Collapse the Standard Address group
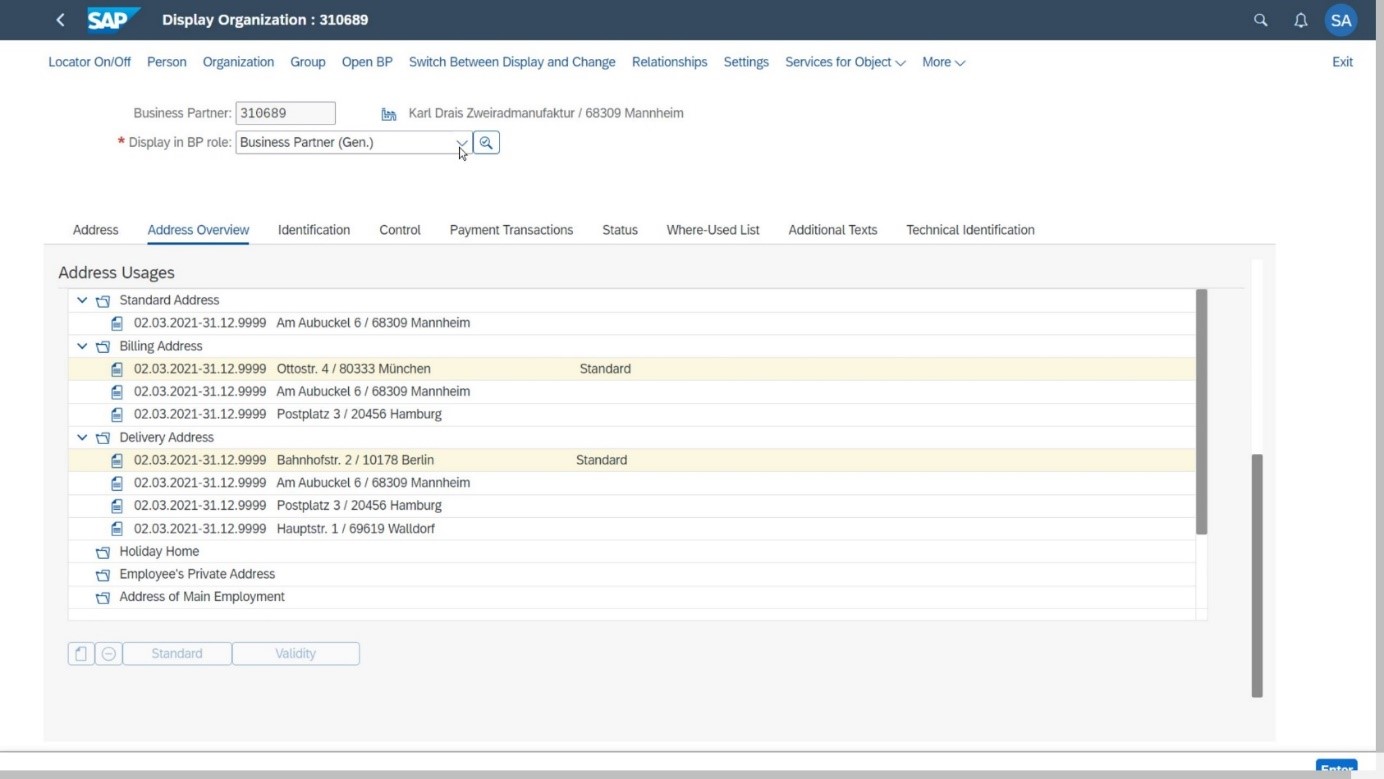The width and height of the screenshot is (1384, 779). click(x=81, y=299)
